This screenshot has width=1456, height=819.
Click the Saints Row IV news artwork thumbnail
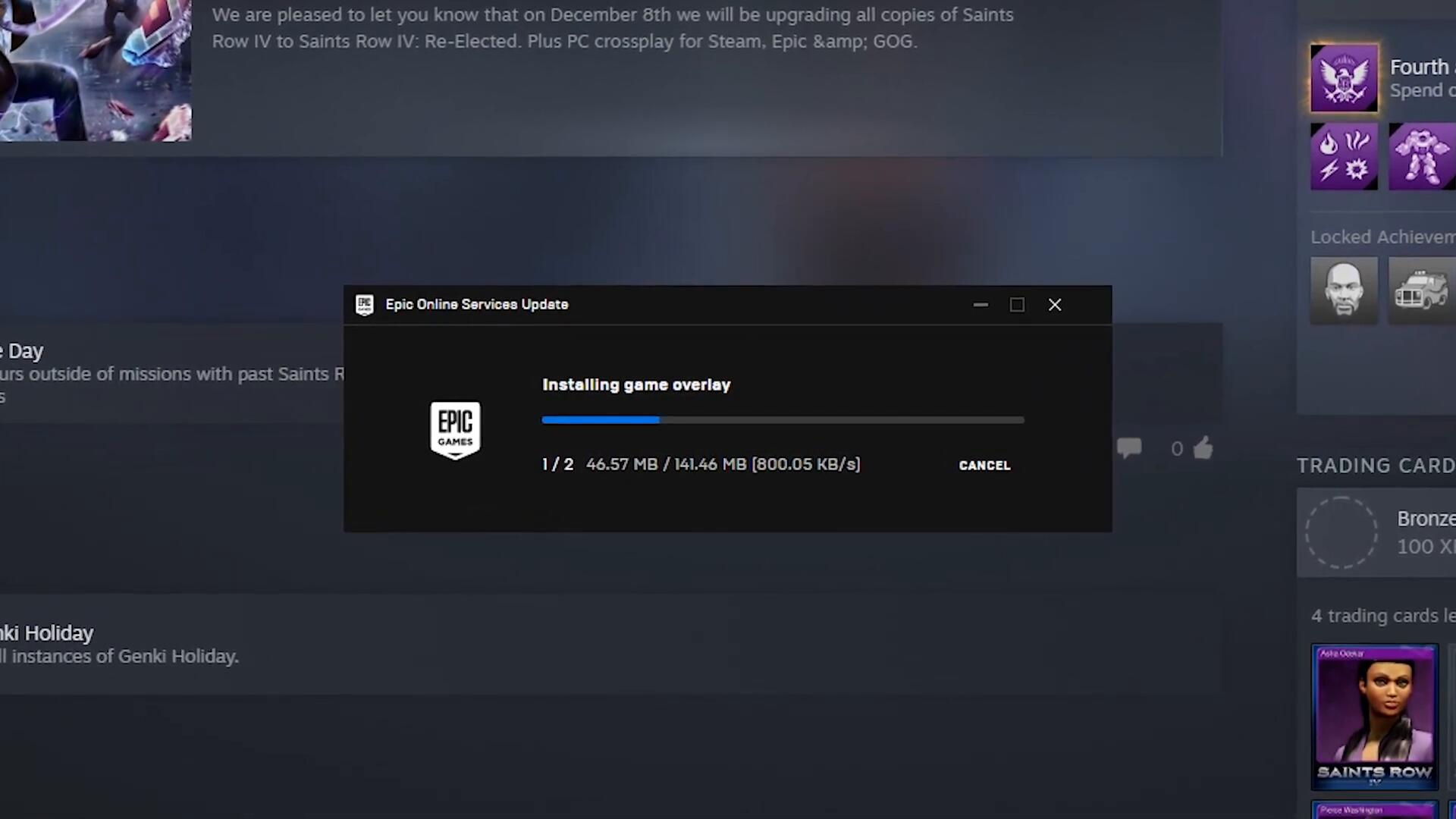coord(95,70)
